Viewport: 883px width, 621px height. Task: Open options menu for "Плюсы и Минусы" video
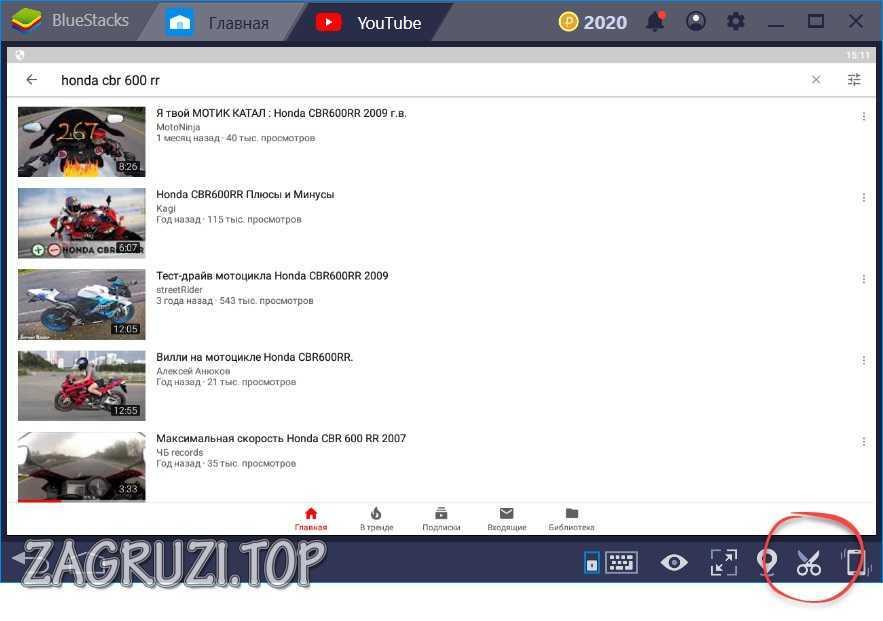click(x=863, y=198)
